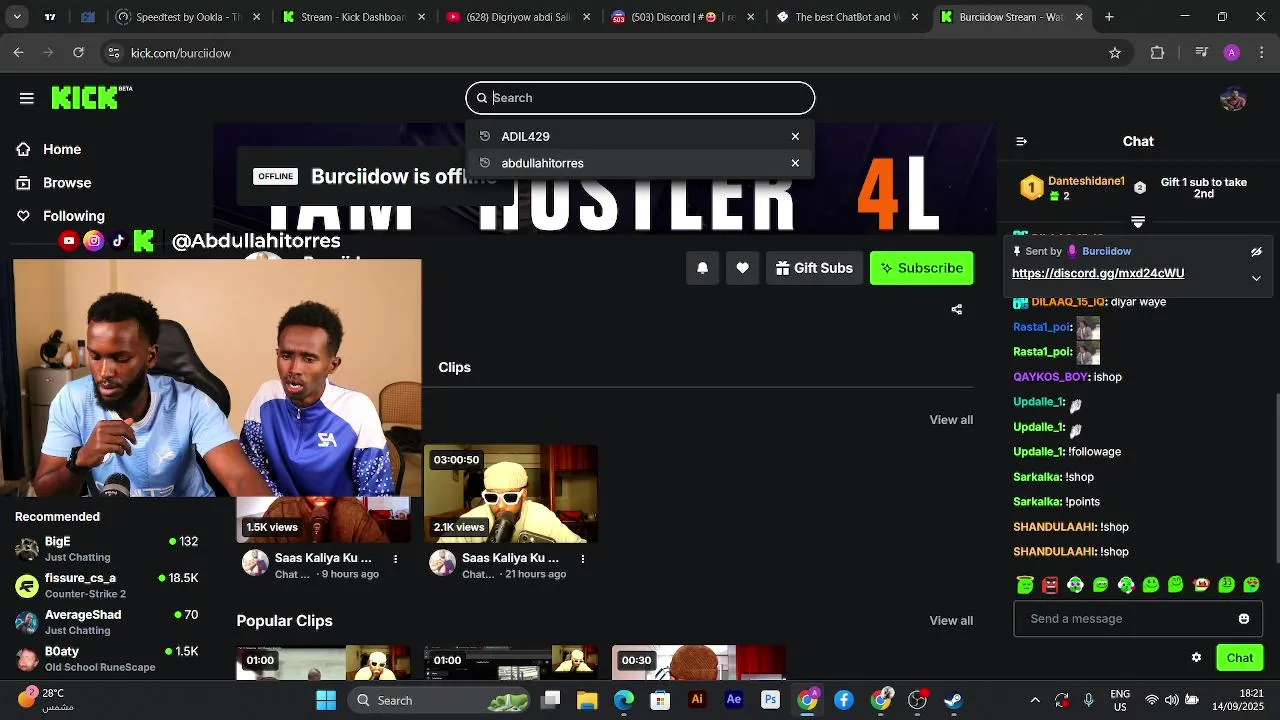
Task: Open the discord.gg/mxd24cWU link
Action: pos(1098,273)
